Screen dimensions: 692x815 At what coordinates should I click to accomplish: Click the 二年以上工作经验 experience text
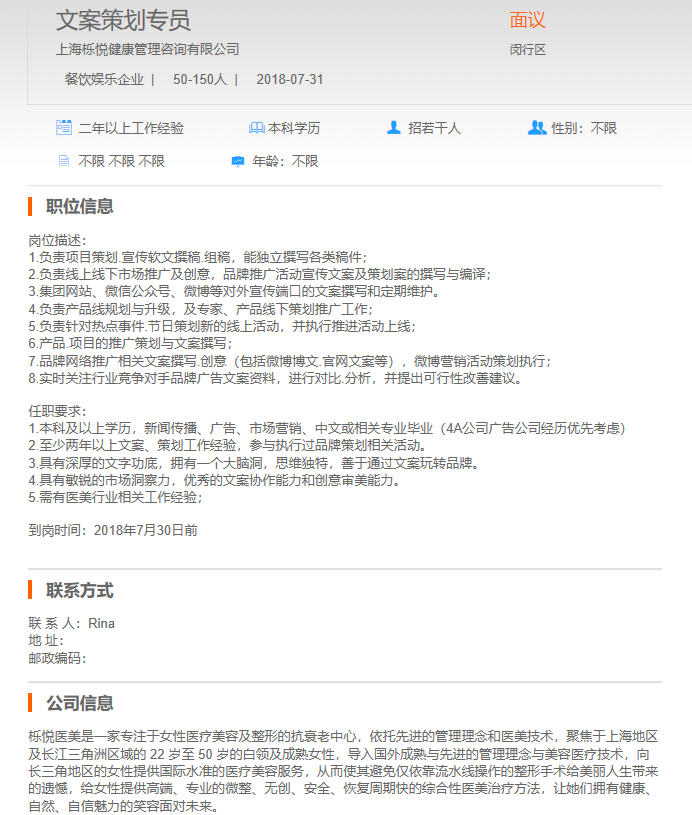(x=131, y=128)
